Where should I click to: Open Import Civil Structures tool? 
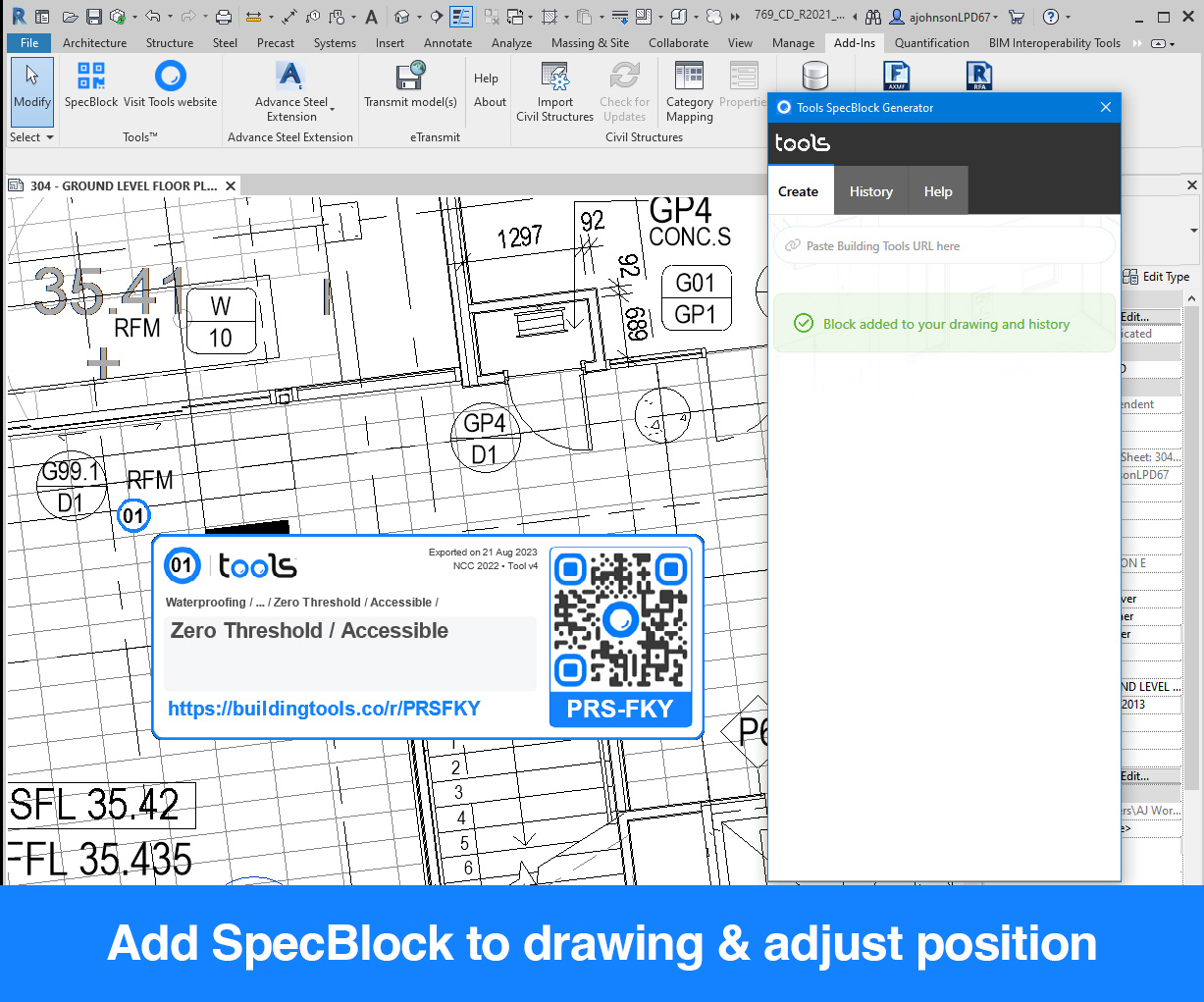point(554,92)
